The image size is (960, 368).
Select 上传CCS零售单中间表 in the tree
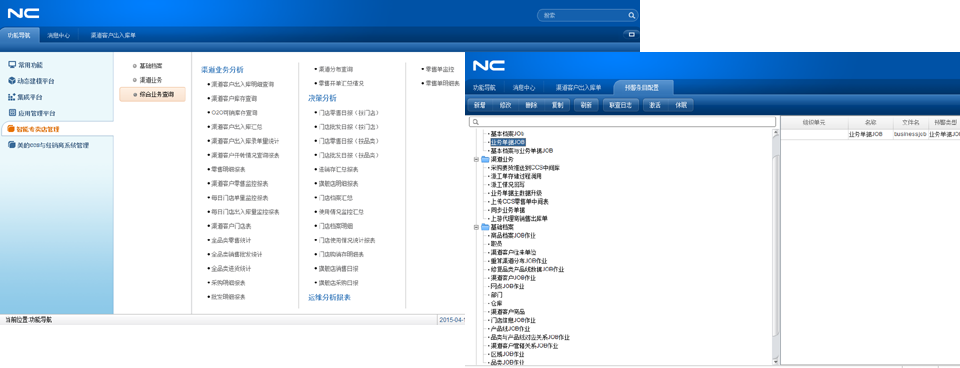click(519, 201)
